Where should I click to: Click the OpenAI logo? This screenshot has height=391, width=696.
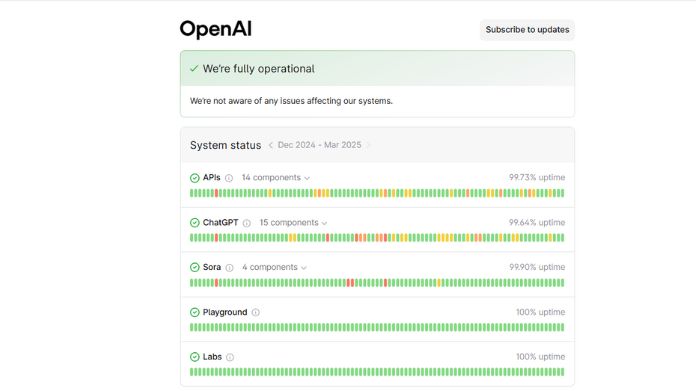tap(216, 29)
